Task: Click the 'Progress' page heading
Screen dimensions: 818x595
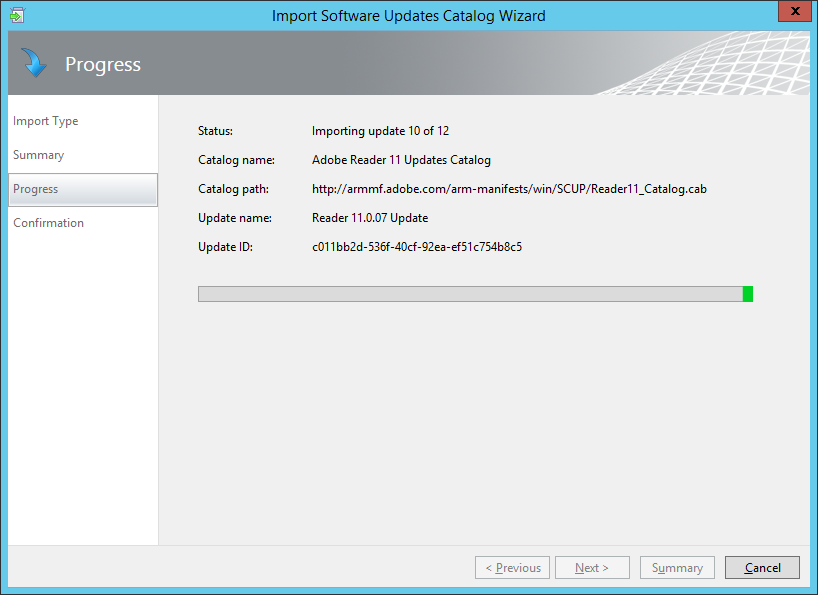Action: (103, 64)
